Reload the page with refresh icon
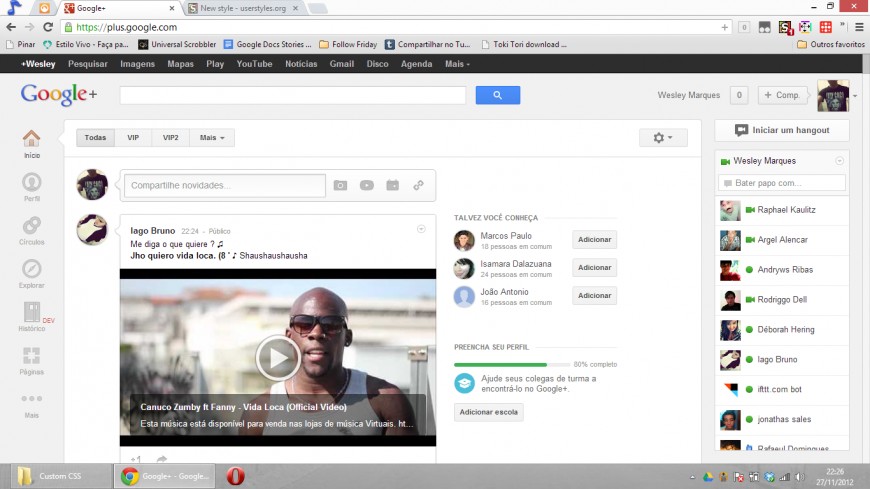Image resolution: width=870 pixels, height=489 pixels. pyautogui.click(x=48, y=27)
